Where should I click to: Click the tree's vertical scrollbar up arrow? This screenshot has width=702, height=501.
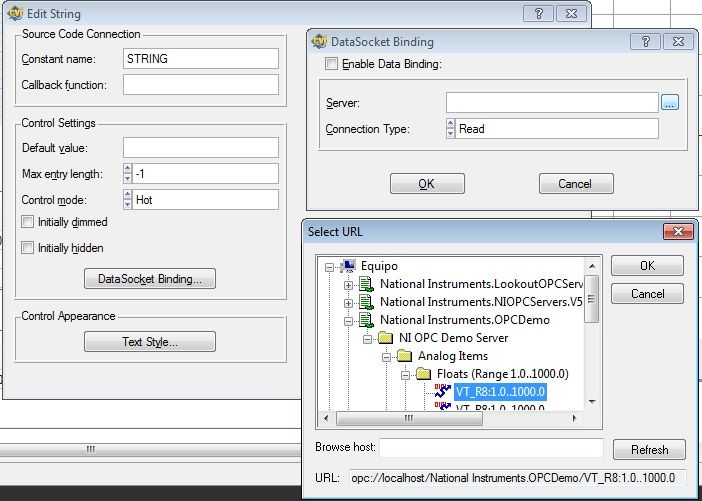(x=592, y=266)
